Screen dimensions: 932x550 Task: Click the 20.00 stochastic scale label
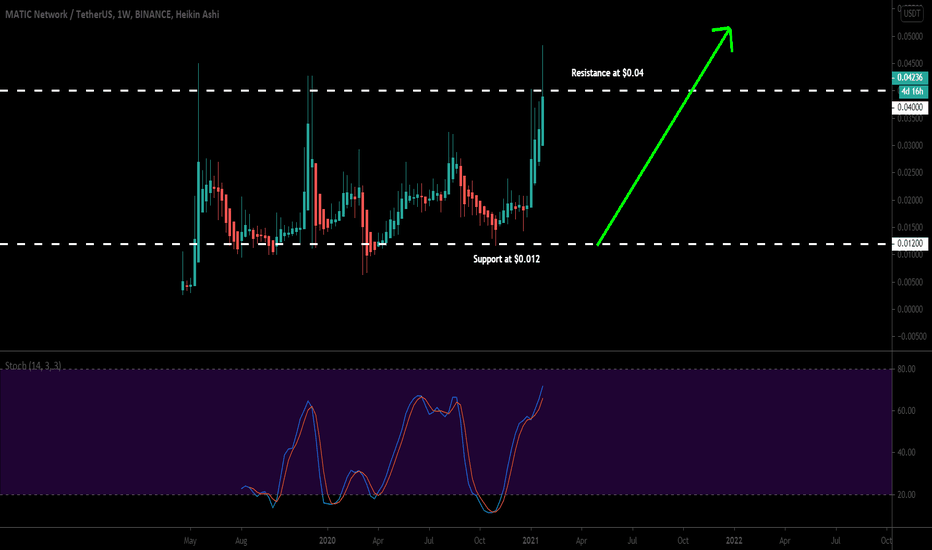pyautogui.click(x=906, y=495)
